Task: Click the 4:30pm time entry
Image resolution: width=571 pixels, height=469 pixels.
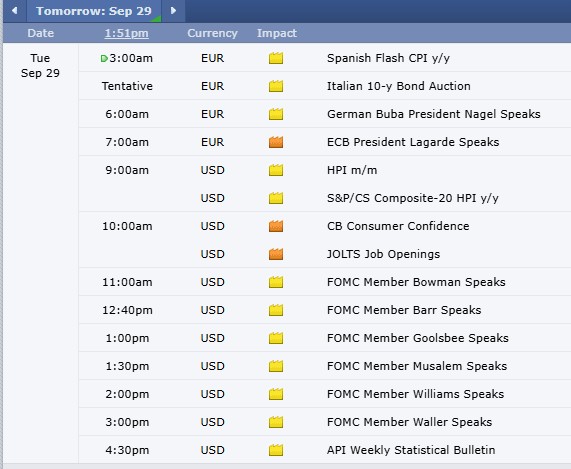Action: point(127,450)
